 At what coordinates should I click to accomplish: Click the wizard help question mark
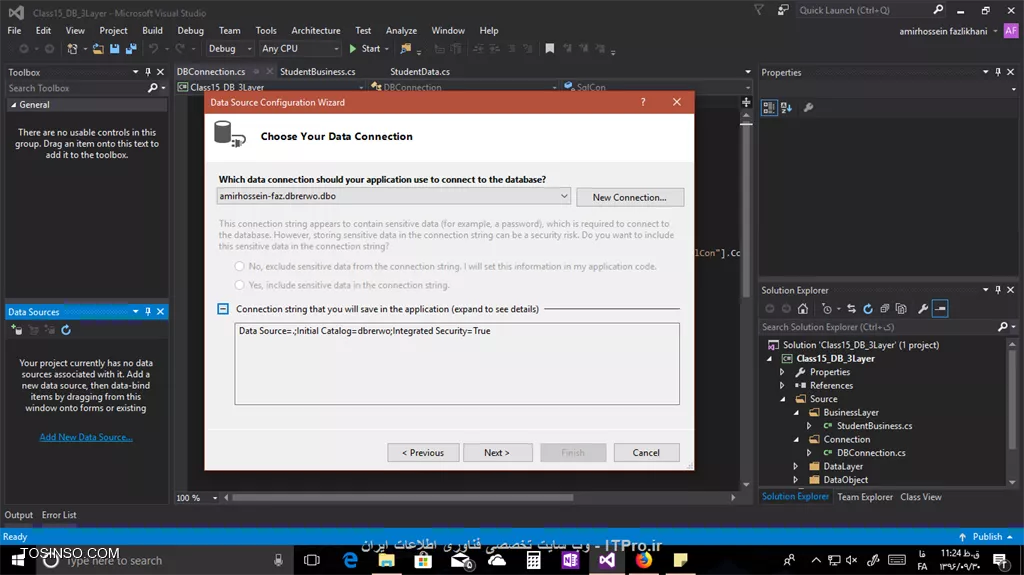coord(643,102)
